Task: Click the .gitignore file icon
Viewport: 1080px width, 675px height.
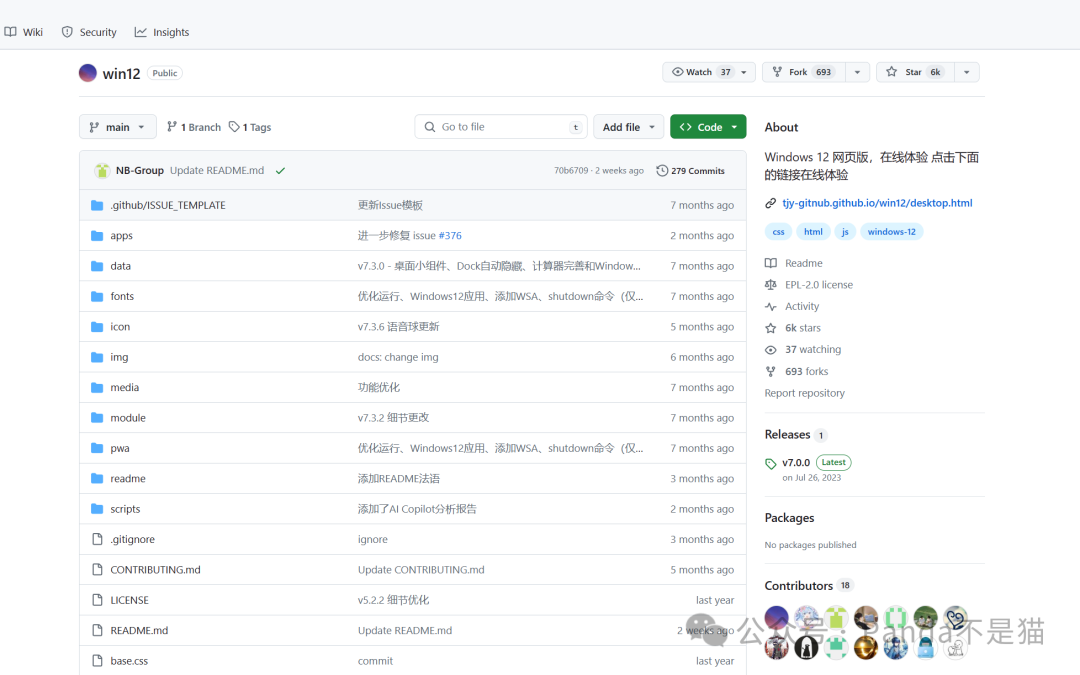Action: [x=97, y=539]
